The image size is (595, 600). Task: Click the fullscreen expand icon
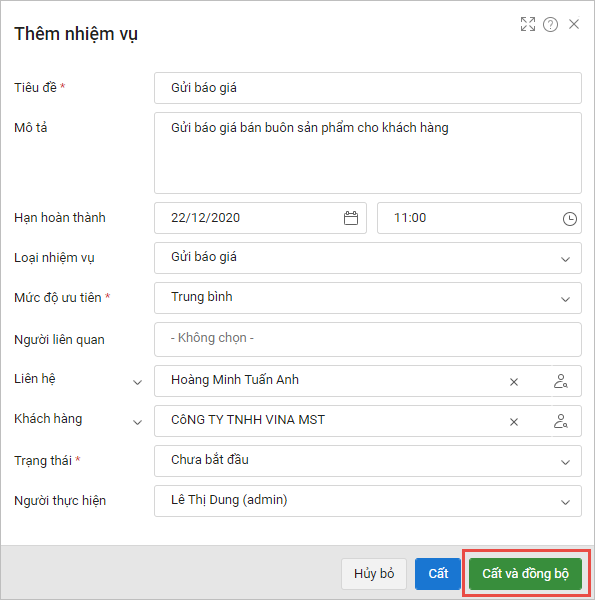[528, 24]
